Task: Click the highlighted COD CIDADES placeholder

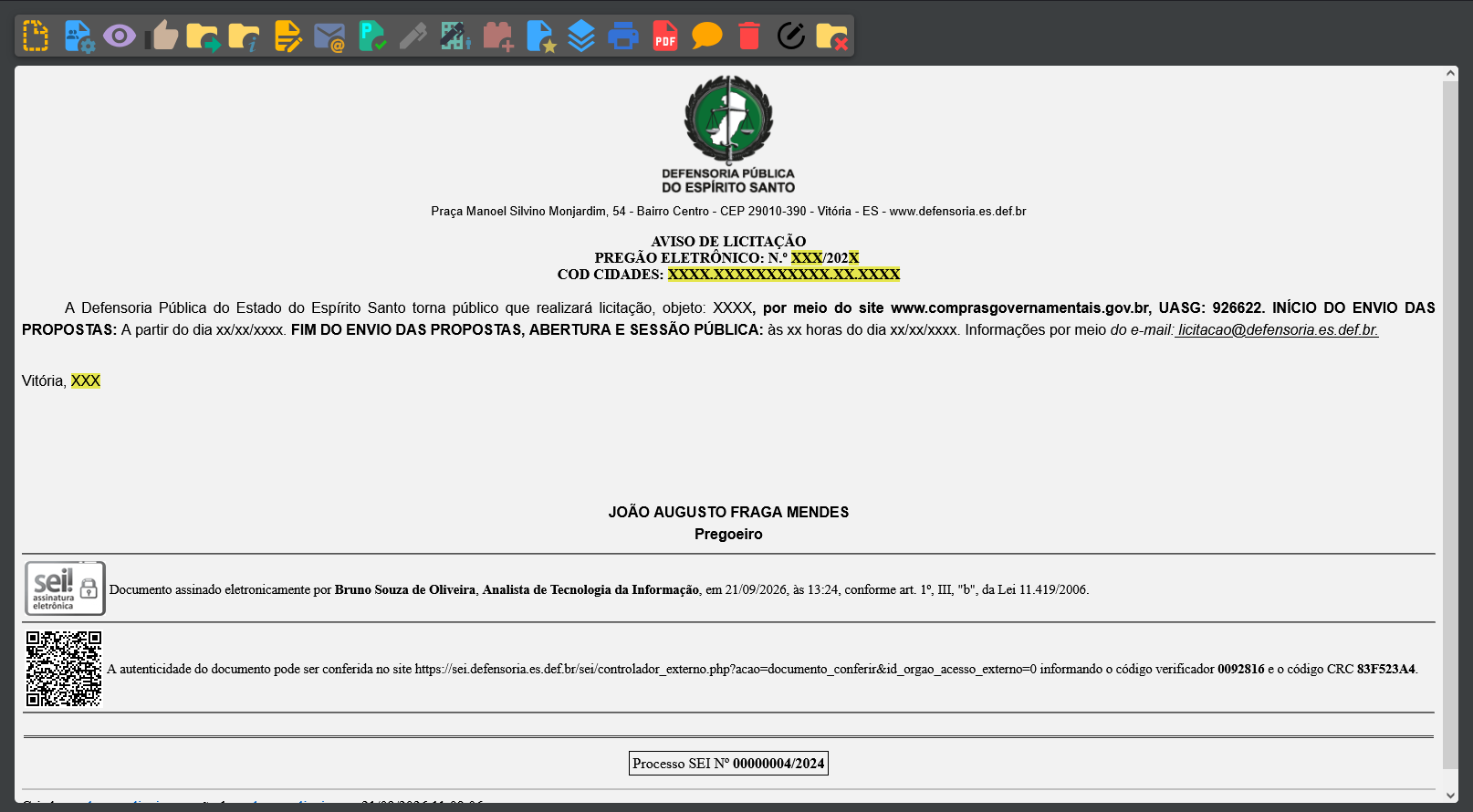Action: pyautogui.click(x=784, y=274)
